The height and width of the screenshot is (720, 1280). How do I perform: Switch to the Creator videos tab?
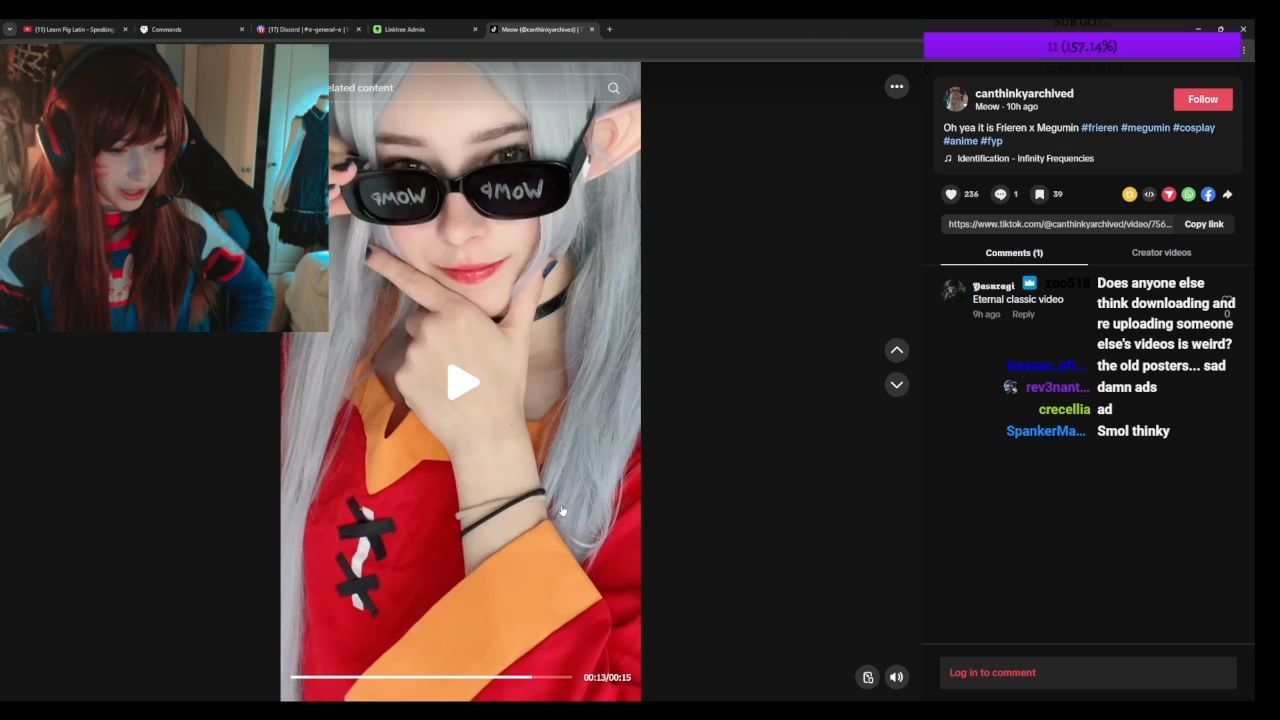[1161, 253]
